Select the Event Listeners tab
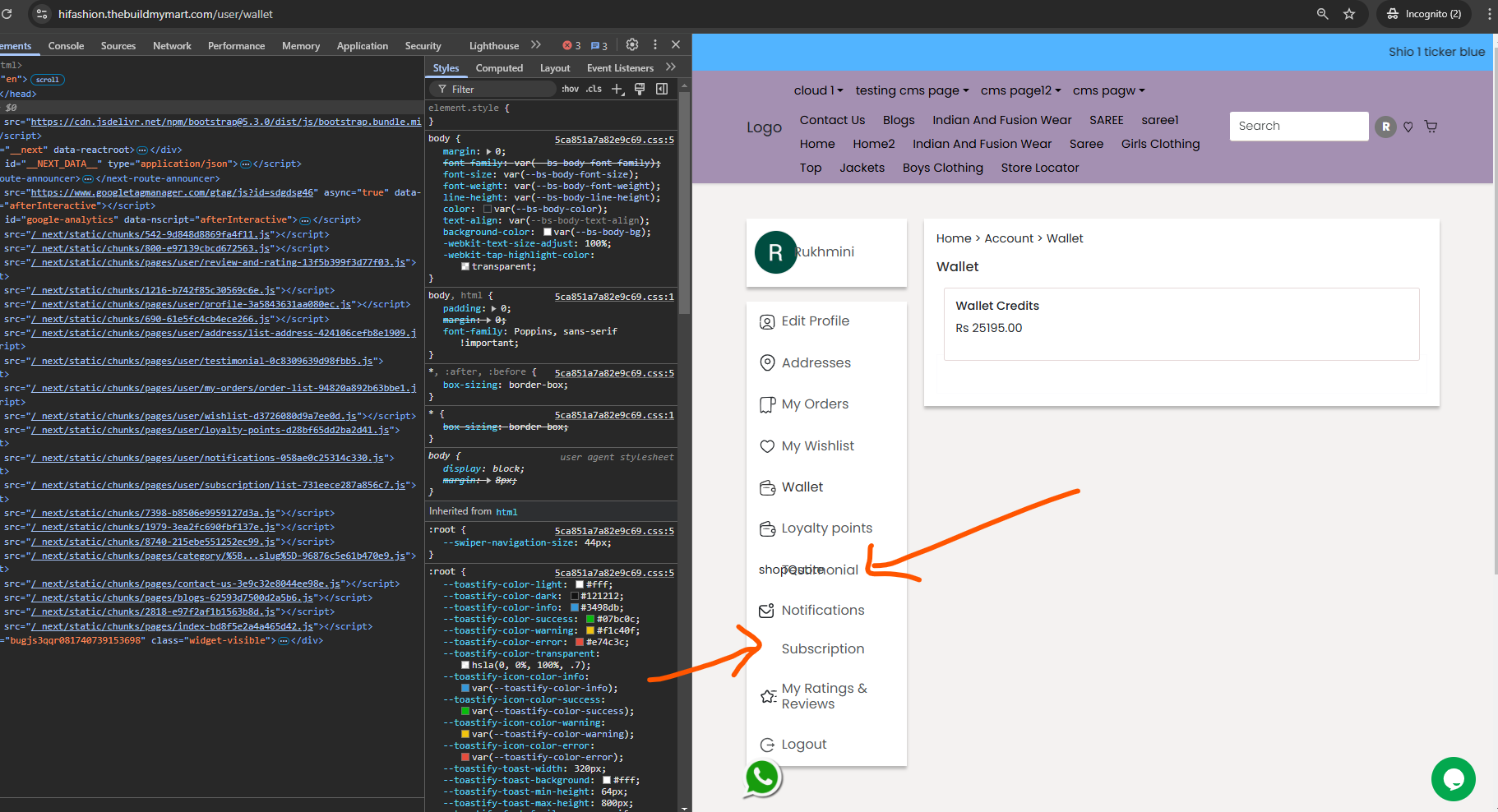This screenshot has height=812, width=1498. pyautogui.click(x=620, y=68)
